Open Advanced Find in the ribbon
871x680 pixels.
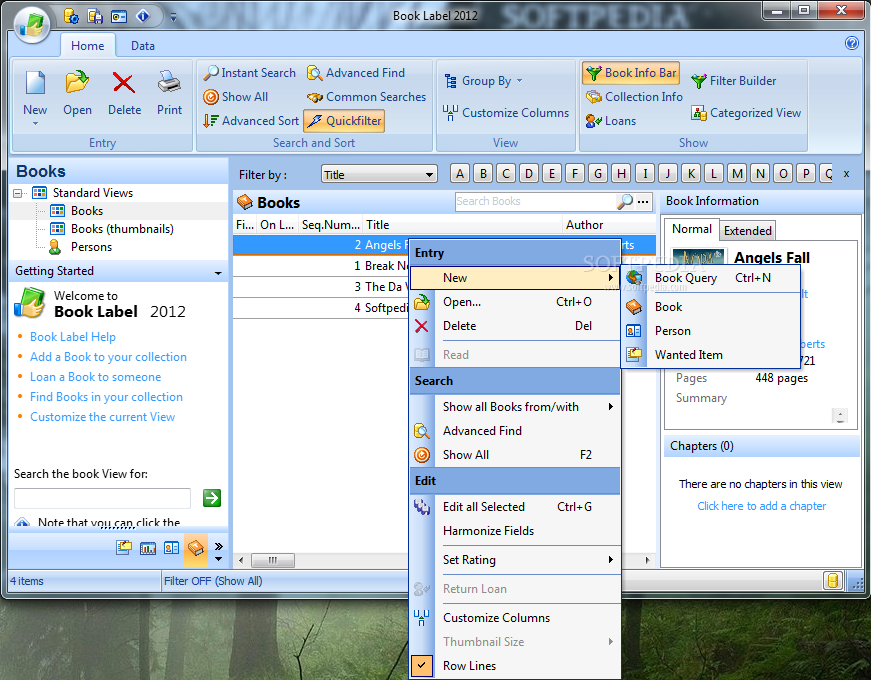(356, 73)
